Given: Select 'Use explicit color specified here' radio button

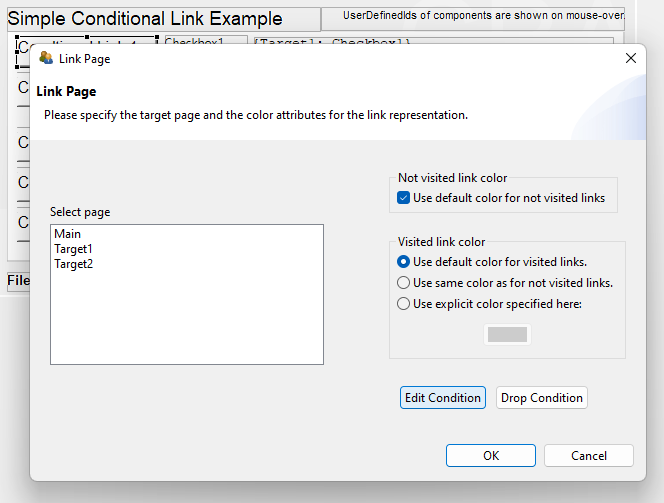Looking at the screenshot, I should [x=404, y=304].
